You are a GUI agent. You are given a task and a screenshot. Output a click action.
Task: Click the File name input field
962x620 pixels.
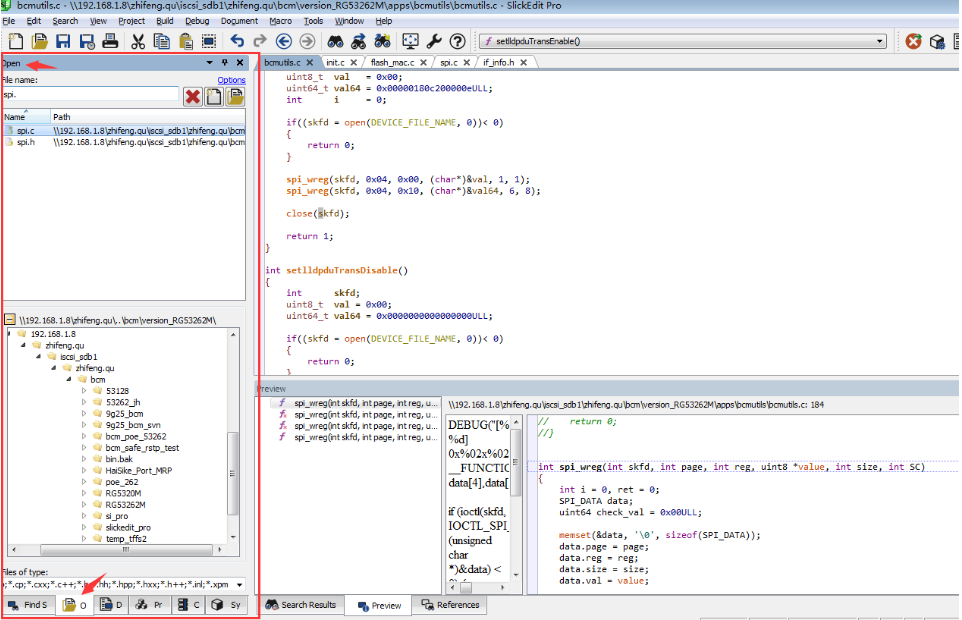point(90,95)
